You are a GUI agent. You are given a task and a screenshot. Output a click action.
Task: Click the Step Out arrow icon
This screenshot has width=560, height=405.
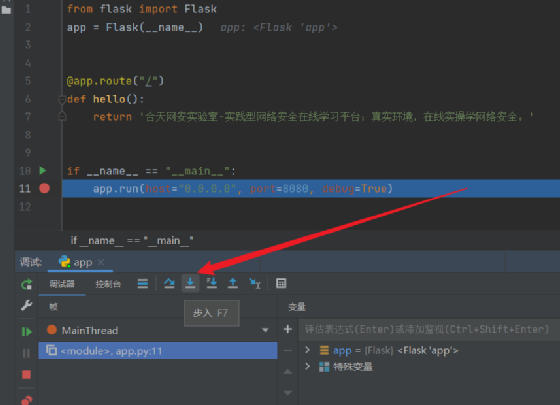point(233,284)
